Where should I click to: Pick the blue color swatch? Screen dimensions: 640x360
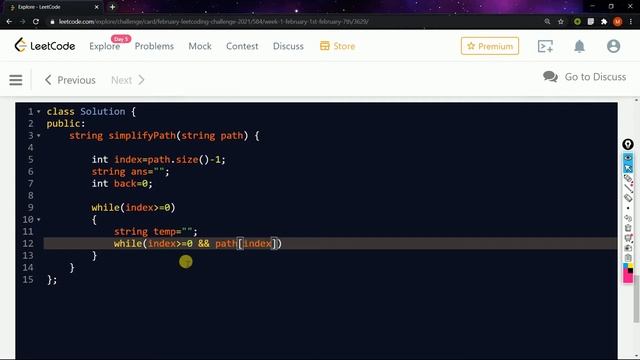coord(625,266)
